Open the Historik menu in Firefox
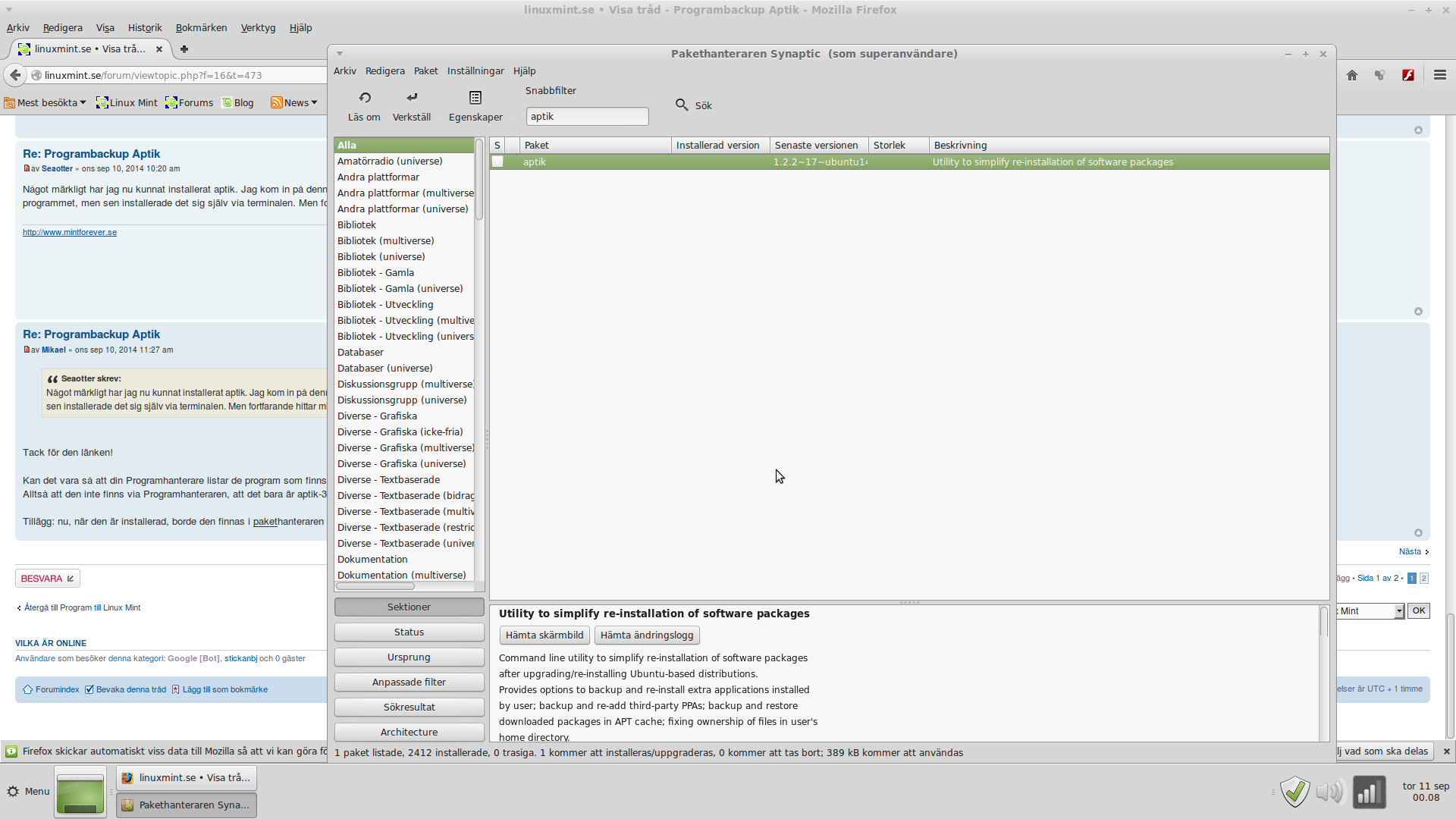 click(145, 28)
